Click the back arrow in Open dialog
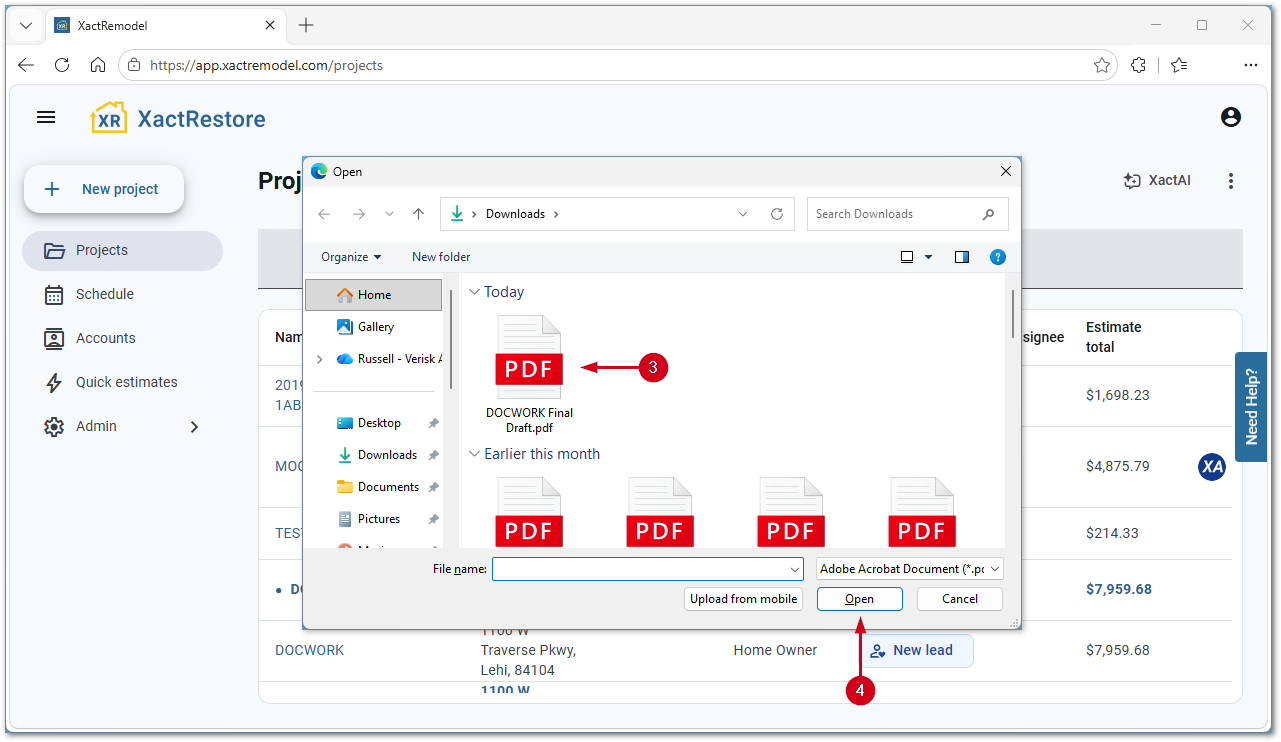The height and width of the screenshot is (742, 1281). pos(324,214)
